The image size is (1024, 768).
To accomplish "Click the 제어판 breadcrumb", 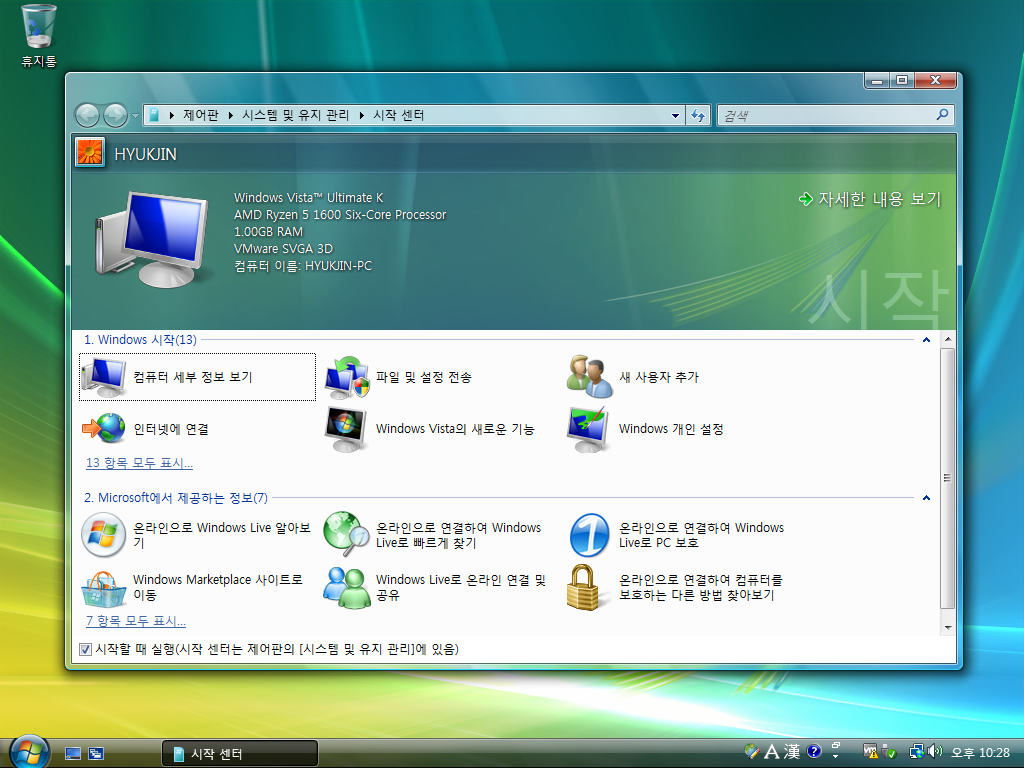I will point(200,116).
